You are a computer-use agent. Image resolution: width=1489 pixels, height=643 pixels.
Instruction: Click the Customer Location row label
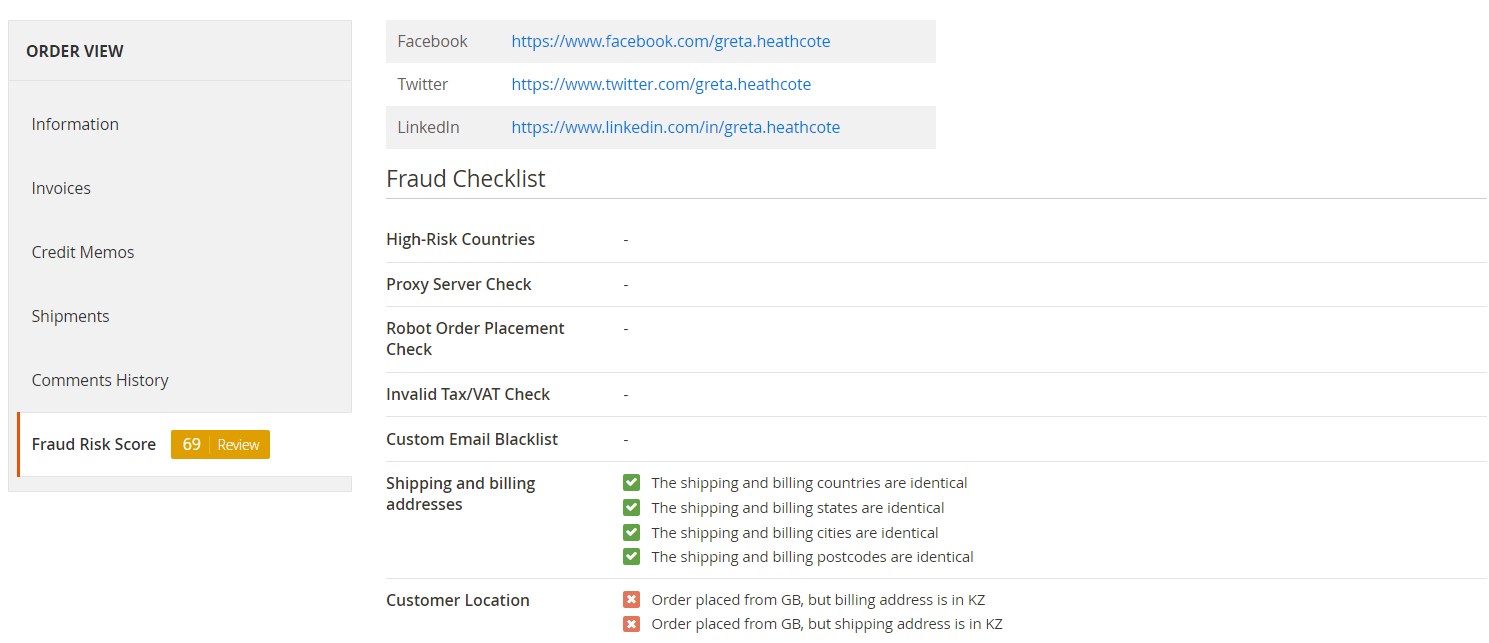click(x=458, y=600)
